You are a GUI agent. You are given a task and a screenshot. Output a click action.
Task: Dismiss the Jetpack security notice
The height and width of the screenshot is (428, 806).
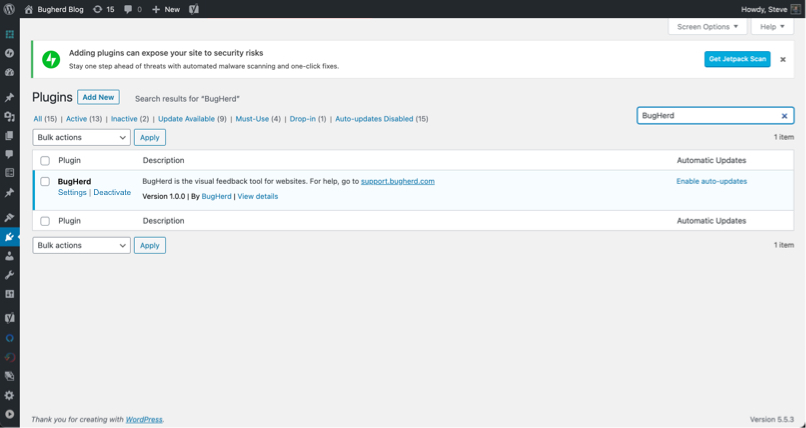point(783,60)
